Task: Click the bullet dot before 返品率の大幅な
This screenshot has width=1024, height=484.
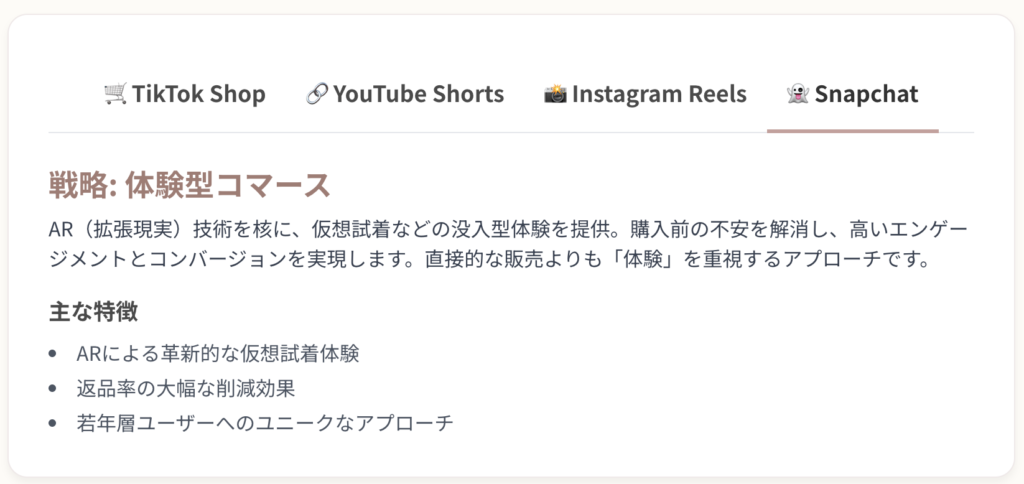Action: [53, 389]
